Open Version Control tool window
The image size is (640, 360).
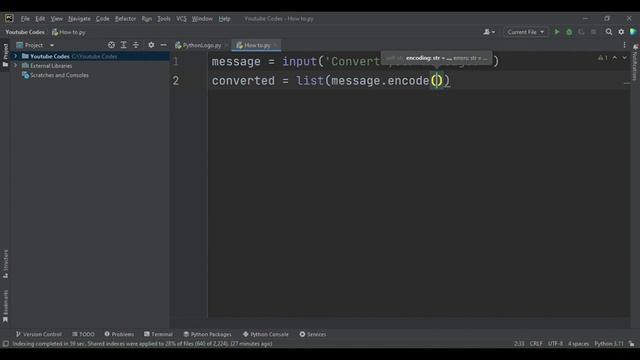pos(38,334)
